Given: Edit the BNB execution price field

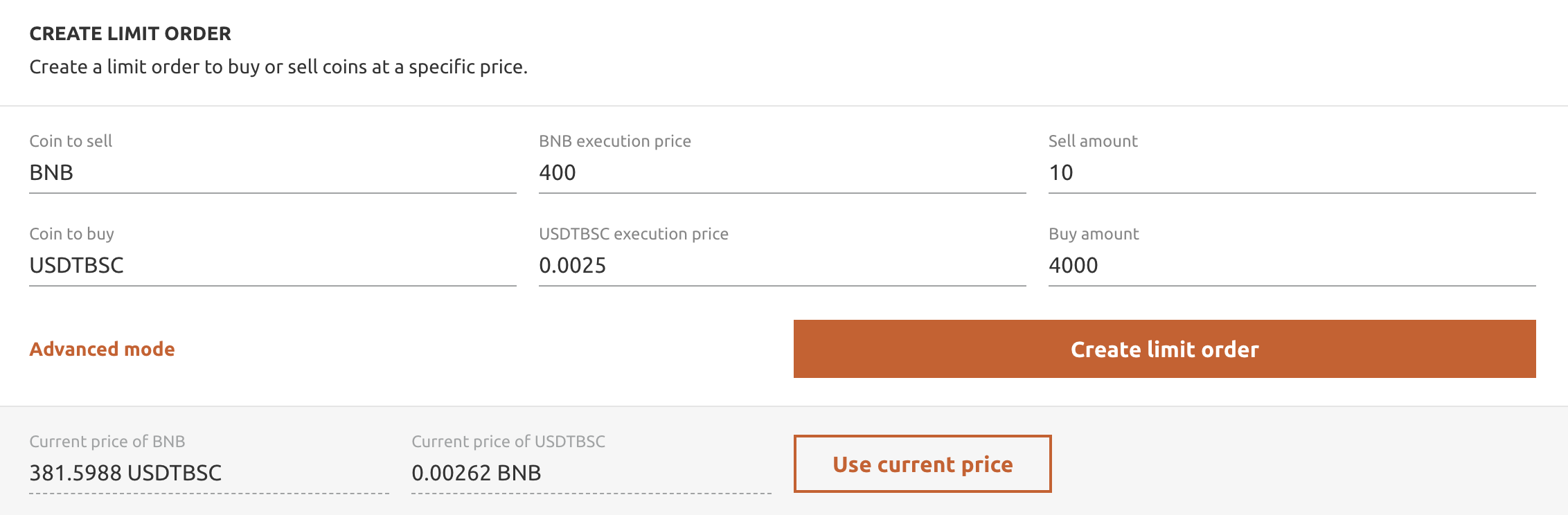Looking at the screenshot, I should pos(783,172).
